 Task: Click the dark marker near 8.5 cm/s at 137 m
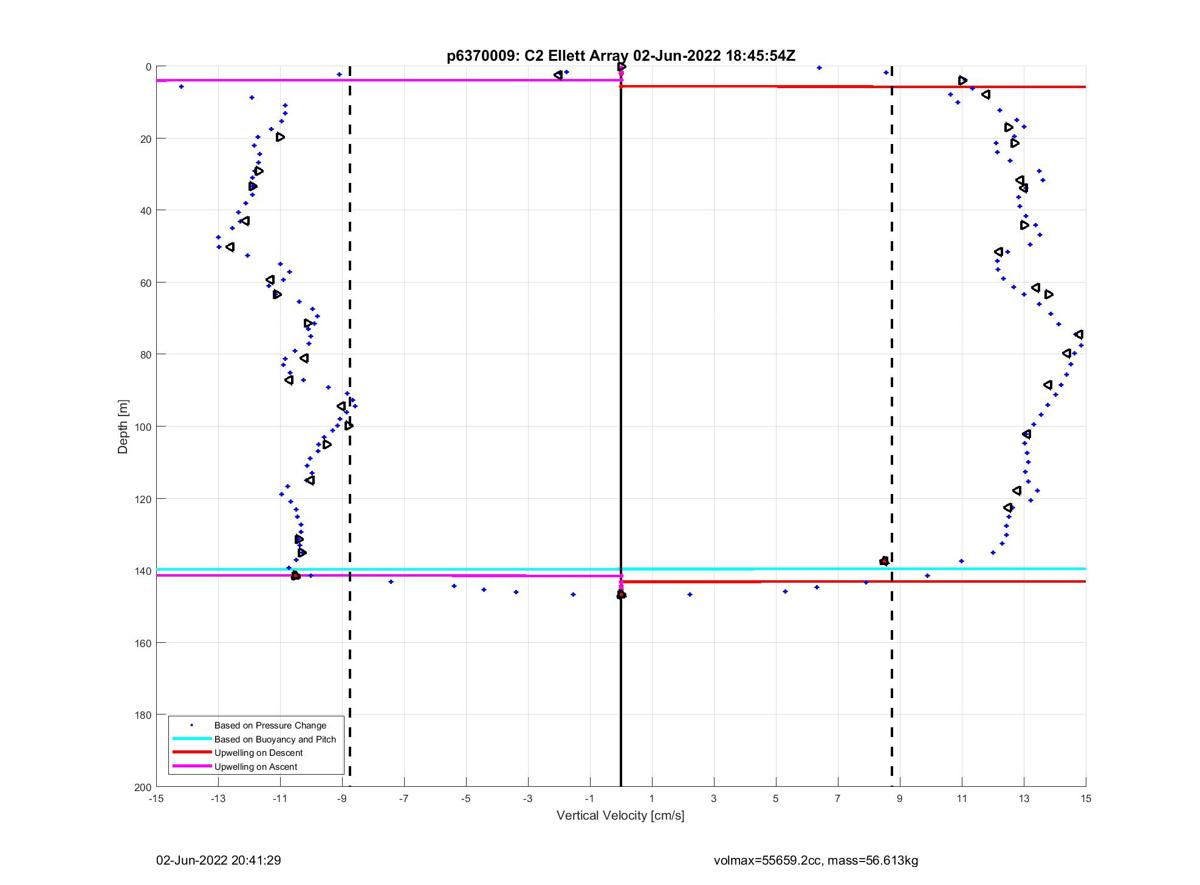point(884,561)
